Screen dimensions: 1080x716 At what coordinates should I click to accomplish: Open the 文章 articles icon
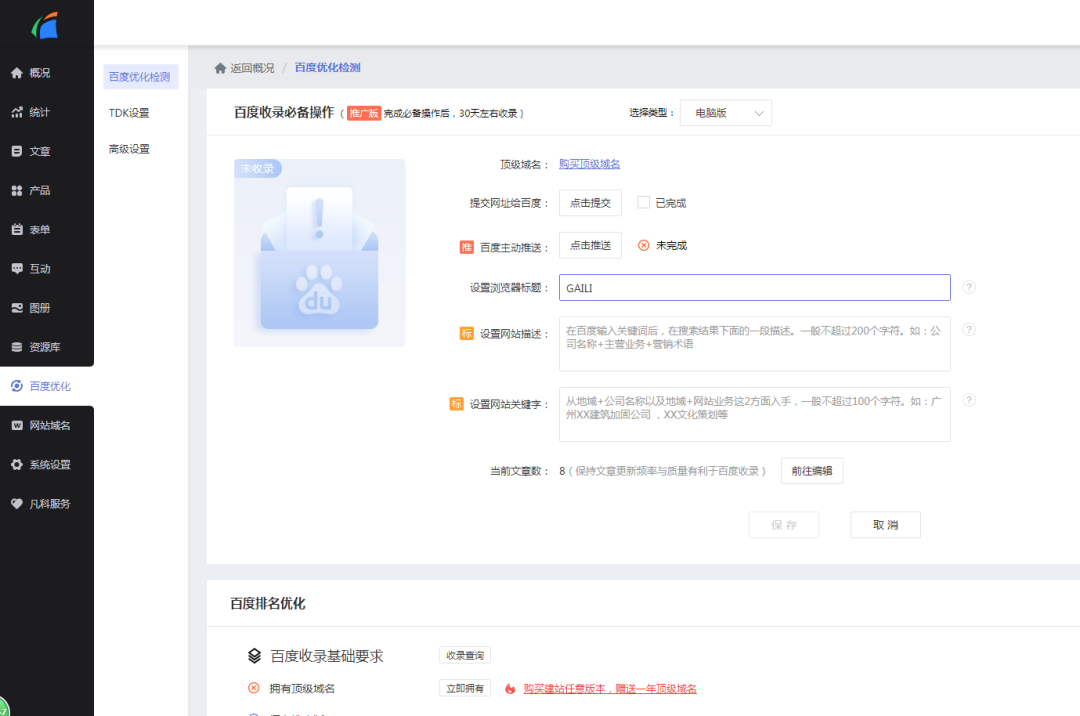[17, 151]
